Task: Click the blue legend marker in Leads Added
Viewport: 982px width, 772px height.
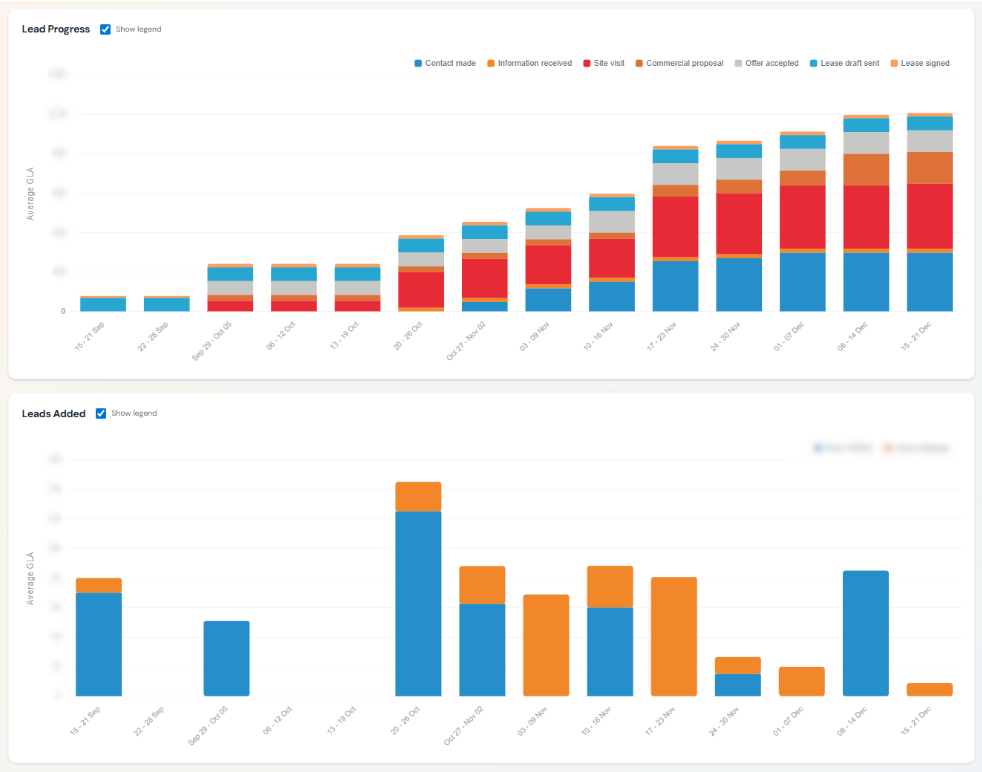Action: 817,448
